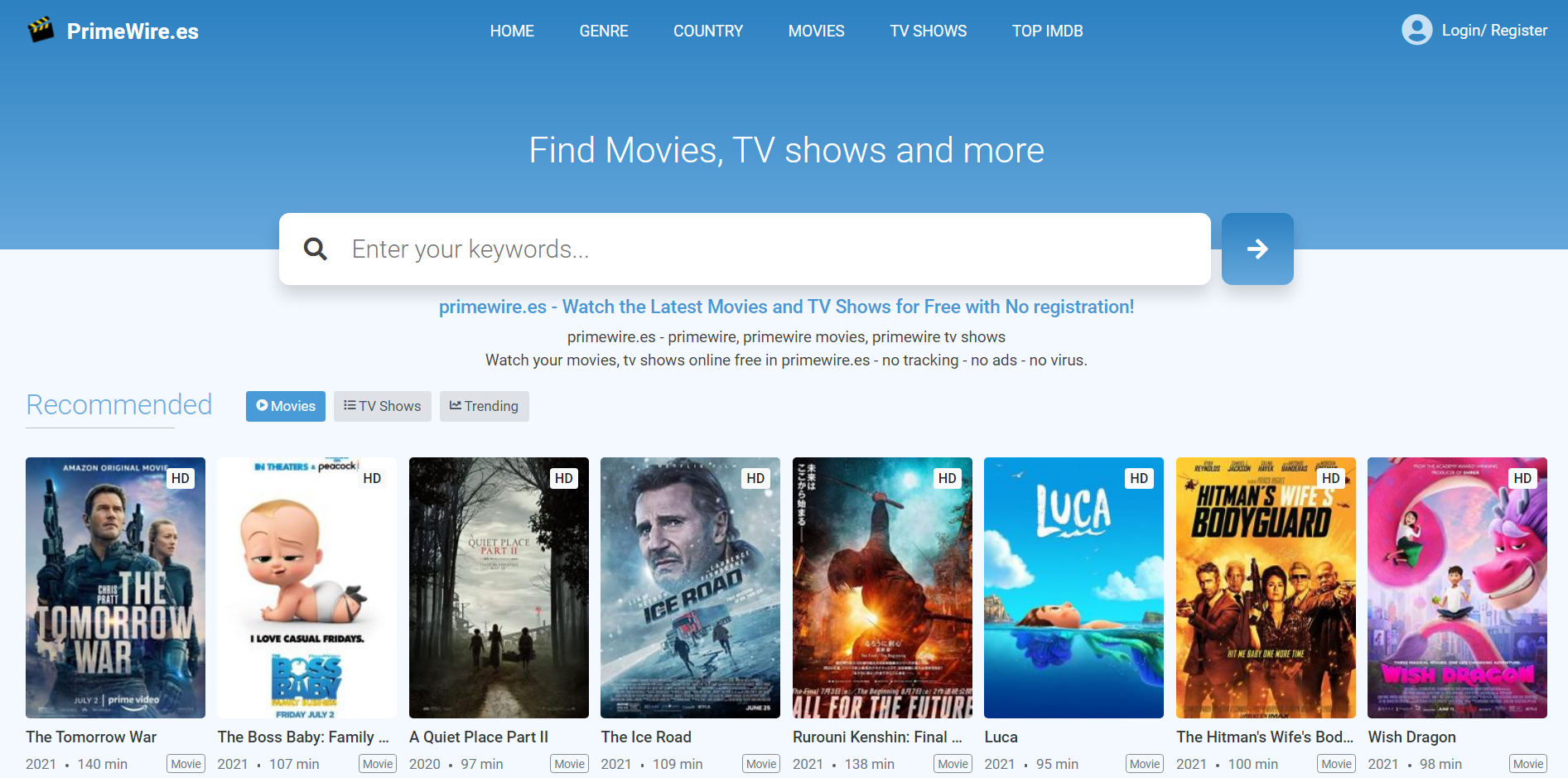Show the Trending recommended list
The image size is (1568, 778).
point(484,406)
